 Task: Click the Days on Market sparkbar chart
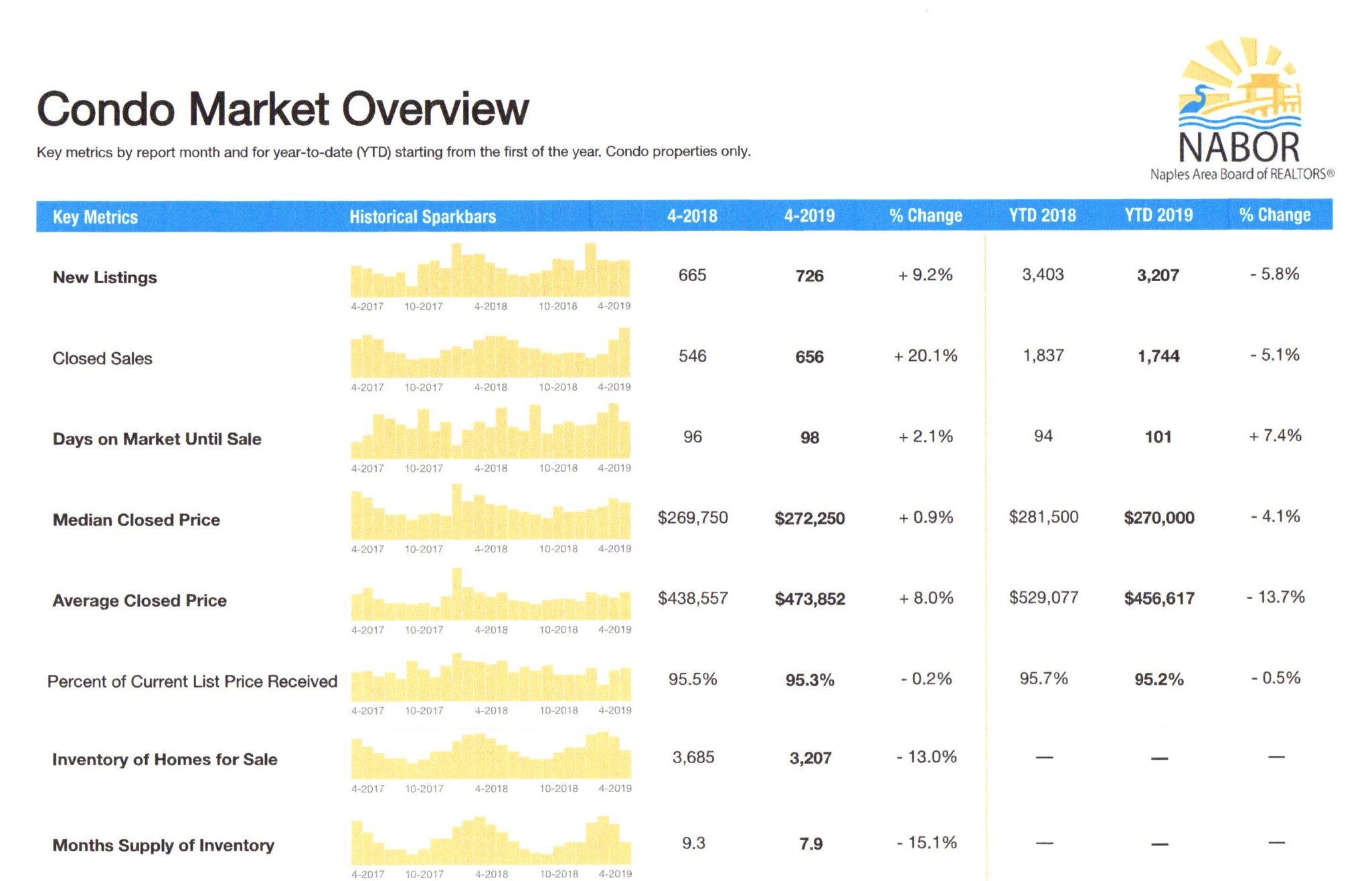[491, 432]
